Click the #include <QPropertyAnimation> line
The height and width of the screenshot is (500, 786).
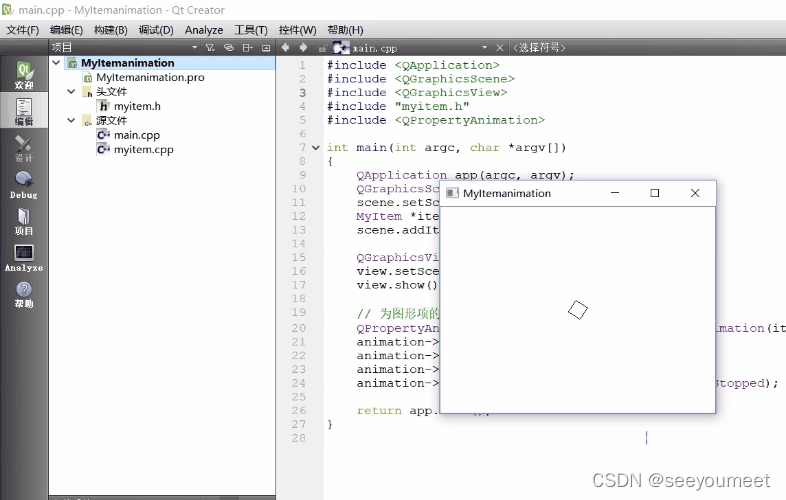[436, 120]
